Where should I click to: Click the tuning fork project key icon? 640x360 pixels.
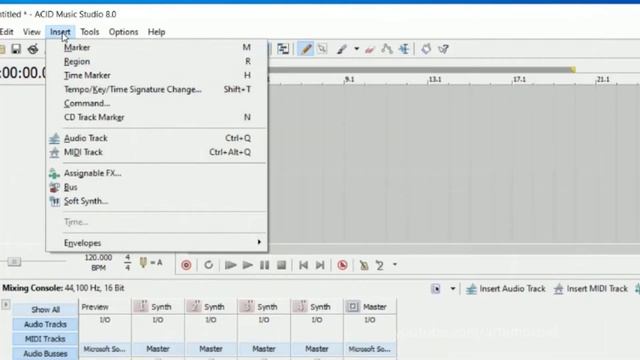point(143,262)
